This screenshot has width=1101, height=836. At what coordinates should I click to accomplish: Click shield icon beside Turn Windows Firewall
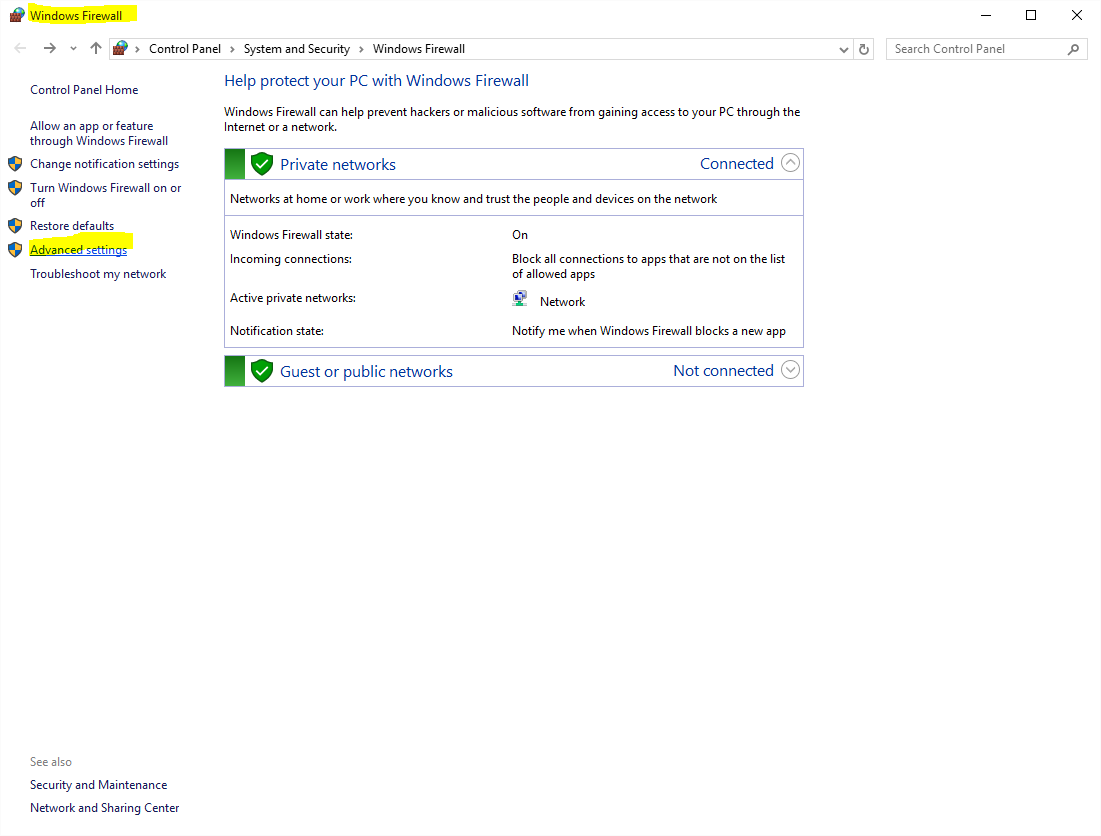point(15,187)
